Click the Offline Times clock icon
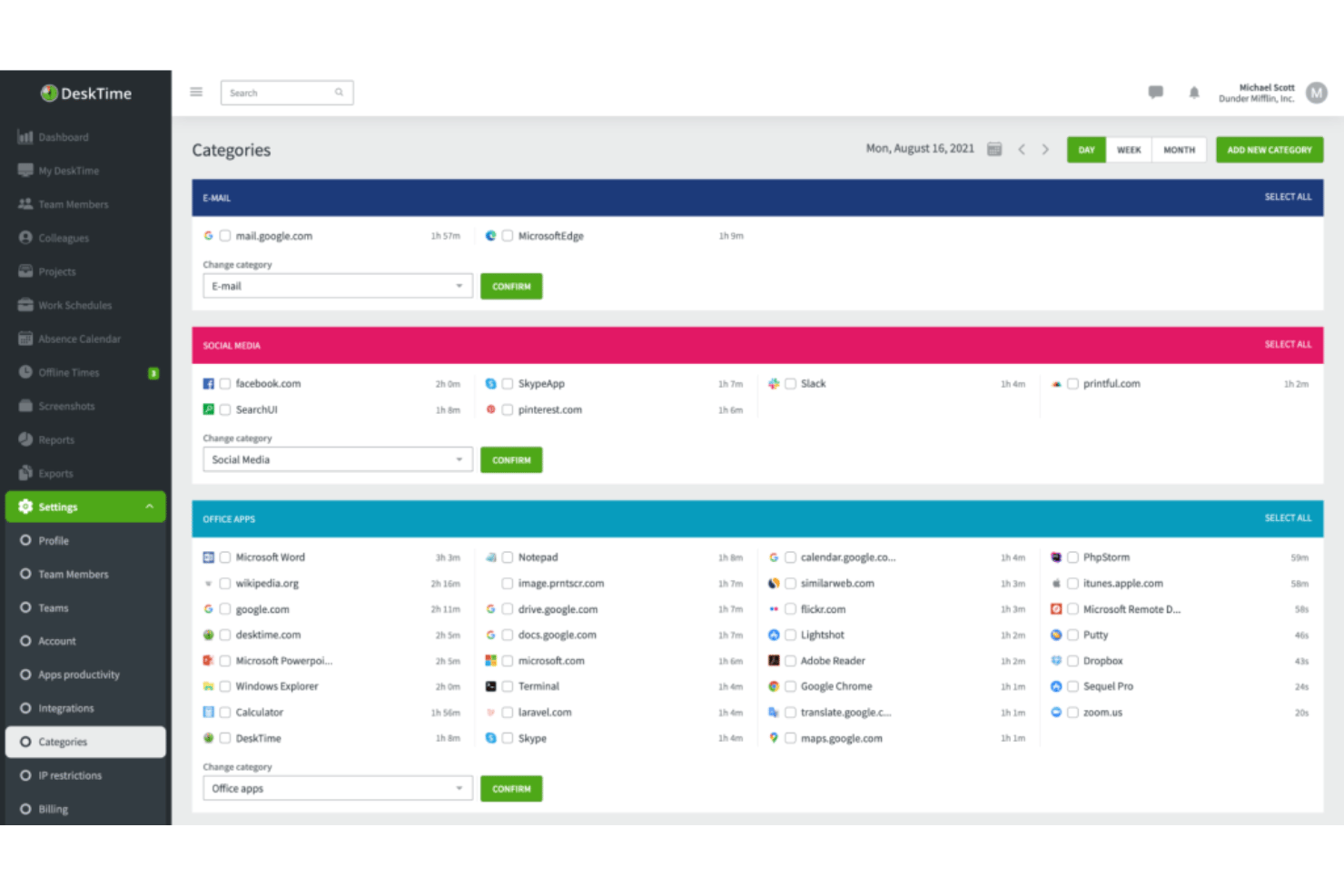 (x=25, y=372)
